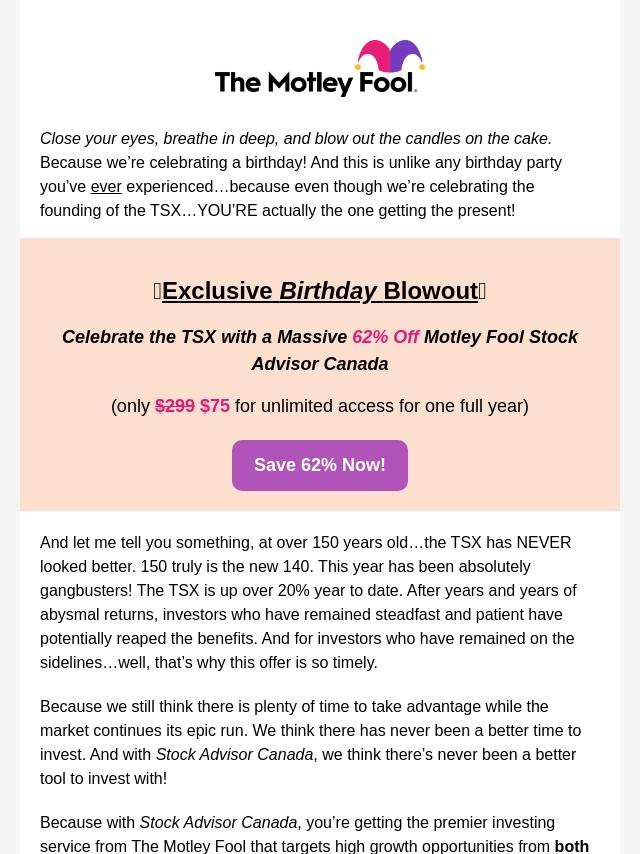640x854 pixels.
Task: Click the "Because we still think" paragraph
Action: coord(310,742)
